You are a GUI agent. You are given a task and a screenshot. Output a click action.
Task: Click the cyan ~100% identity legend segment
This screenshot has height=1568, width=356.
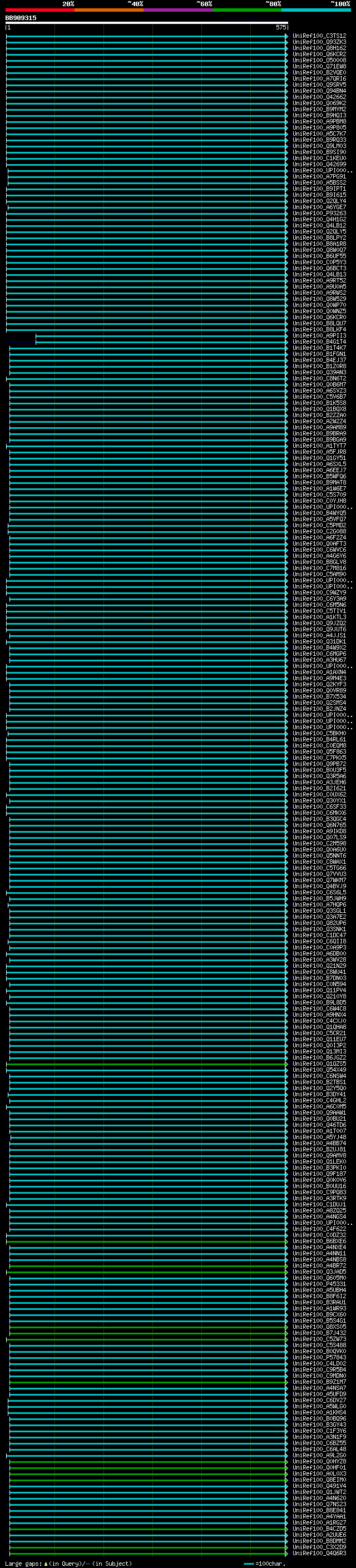tap(316, 10)
